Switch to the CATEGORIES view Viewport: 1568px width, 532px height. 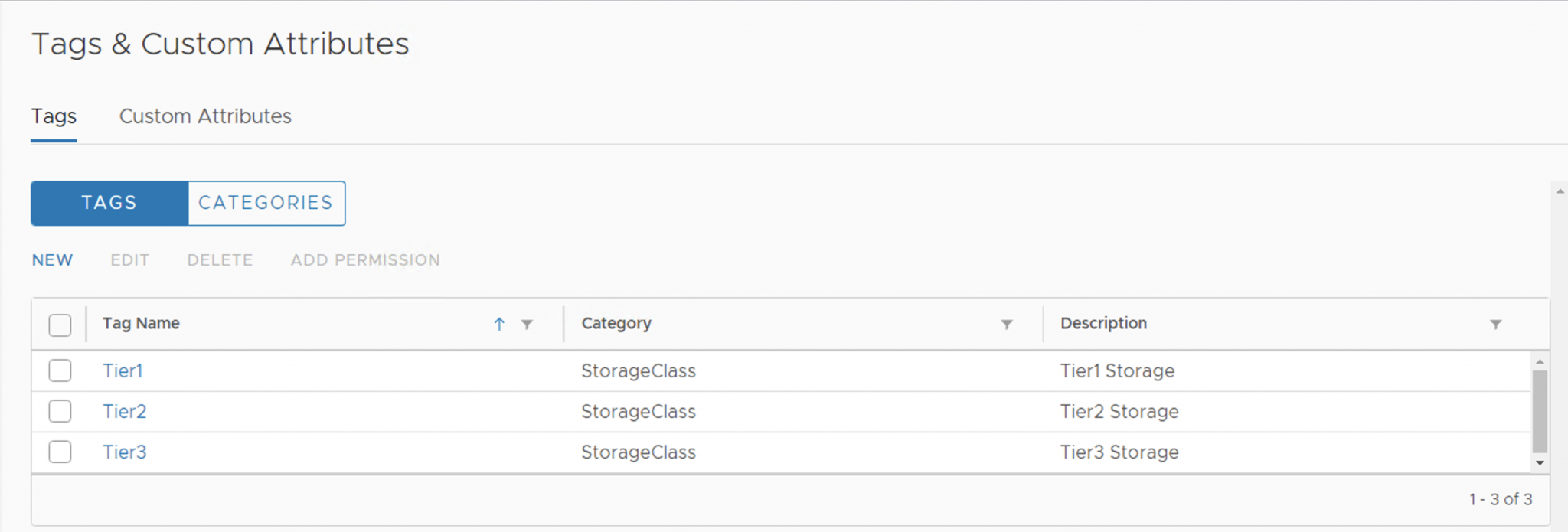[266, 203]
